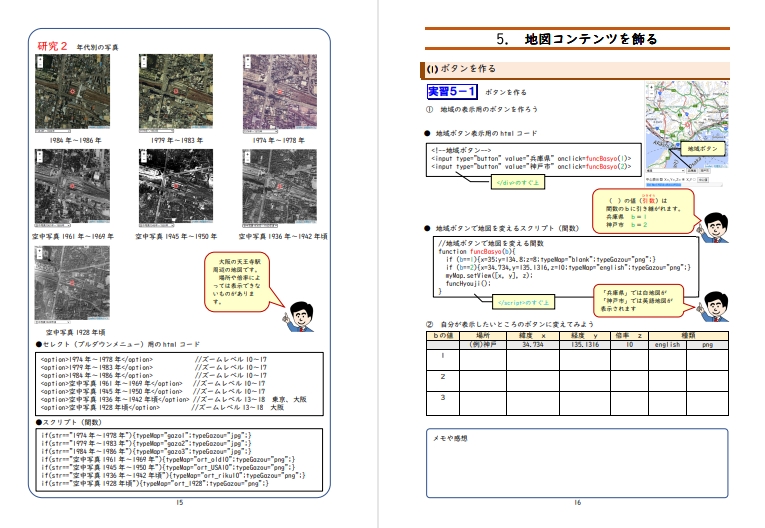
Task: Click the code line myMap.setView([x, y], z);
Action: click(x=489, y=276)
